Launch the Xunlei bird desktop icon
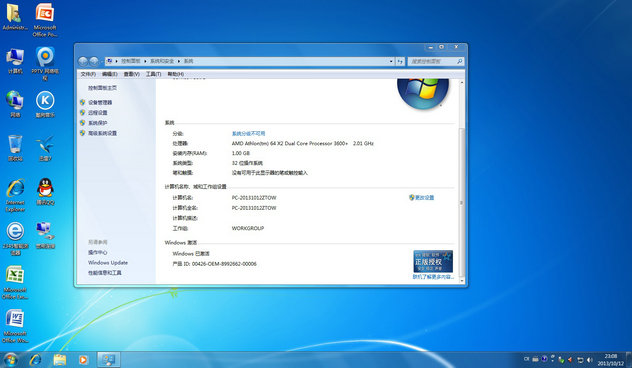Image resolution: width=632 pixels, height=368 pixels. (x=45, y=148)
